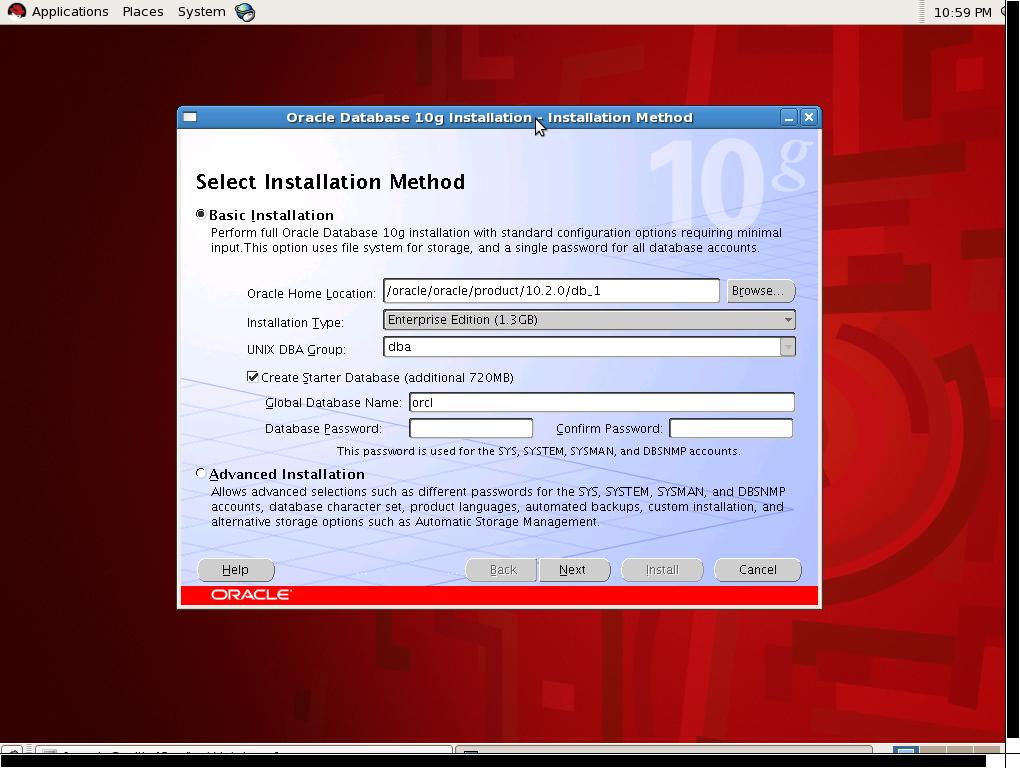Minimize the Oracle installer window

click(788, 118)
